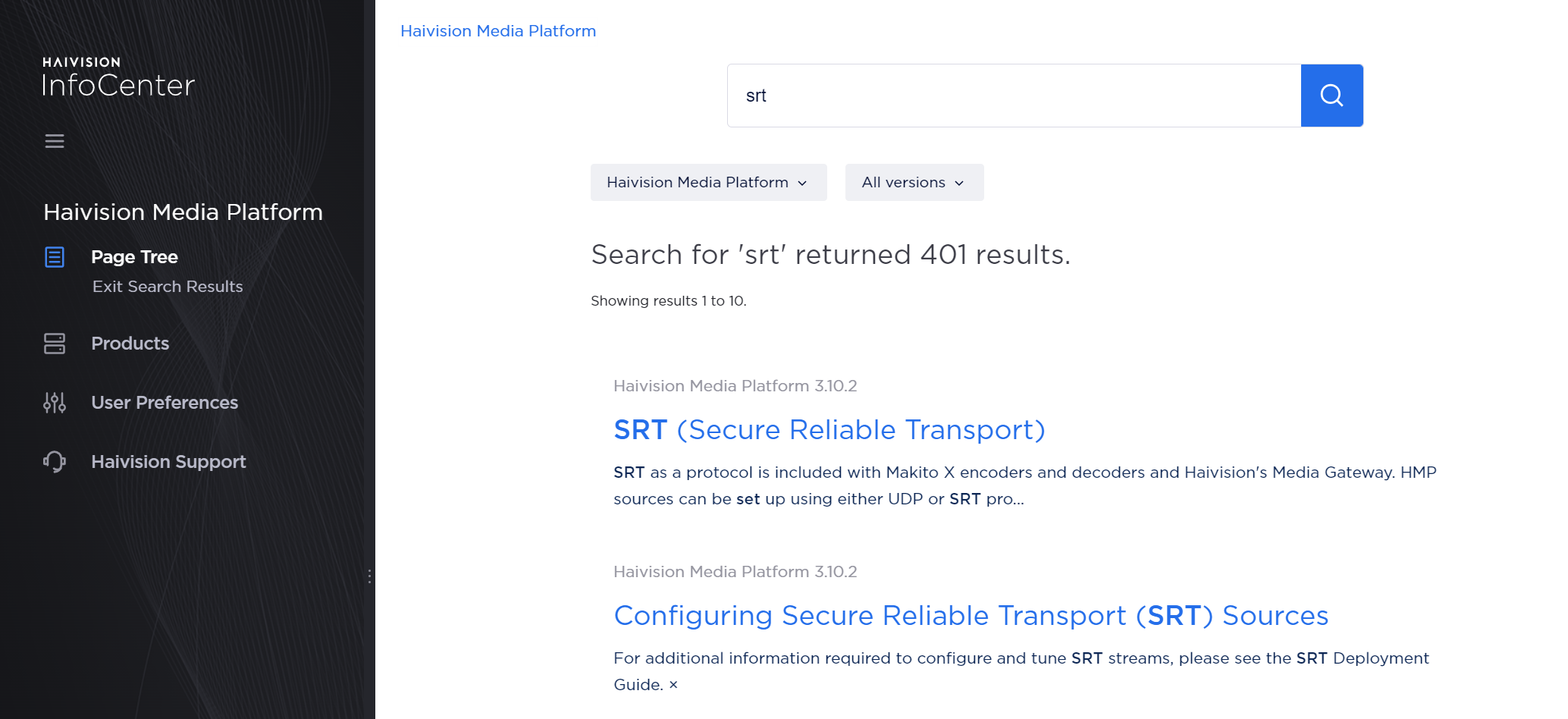Open the Haivision Media Platform breadcrumb link
The height and width of the screenshot is (719, 1568).
coord(498,31)
